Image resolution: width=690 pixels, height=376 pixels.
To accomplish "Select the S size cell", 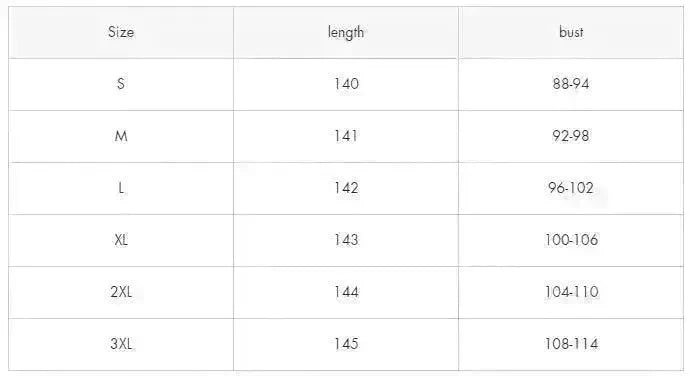I will 121,84.
